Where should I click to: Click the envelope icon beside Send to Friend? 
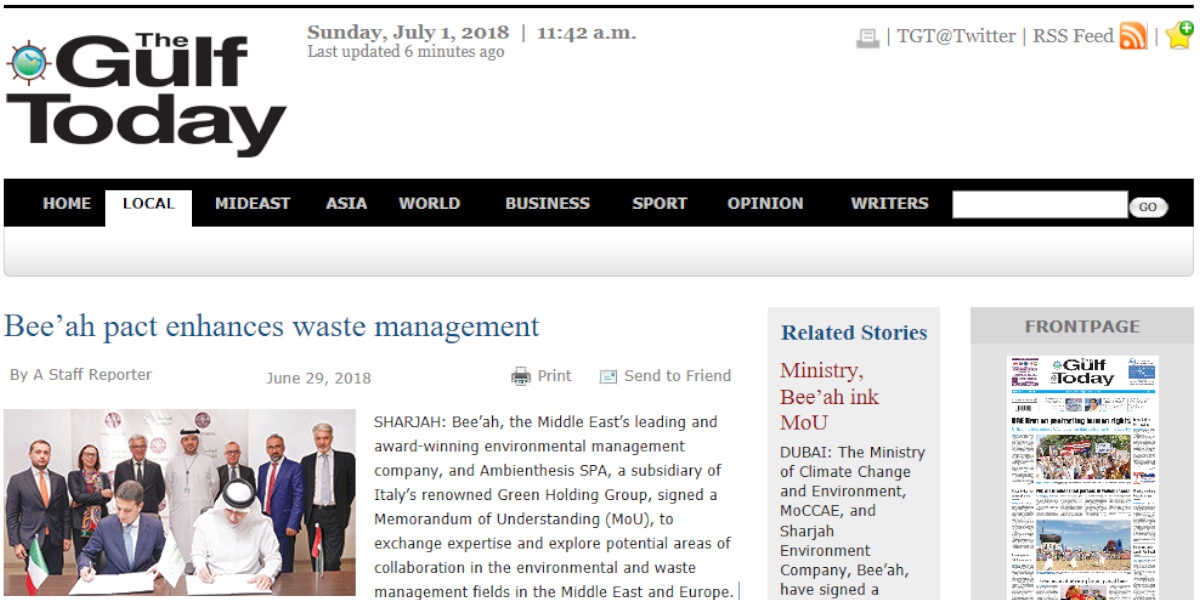[608, 377]
